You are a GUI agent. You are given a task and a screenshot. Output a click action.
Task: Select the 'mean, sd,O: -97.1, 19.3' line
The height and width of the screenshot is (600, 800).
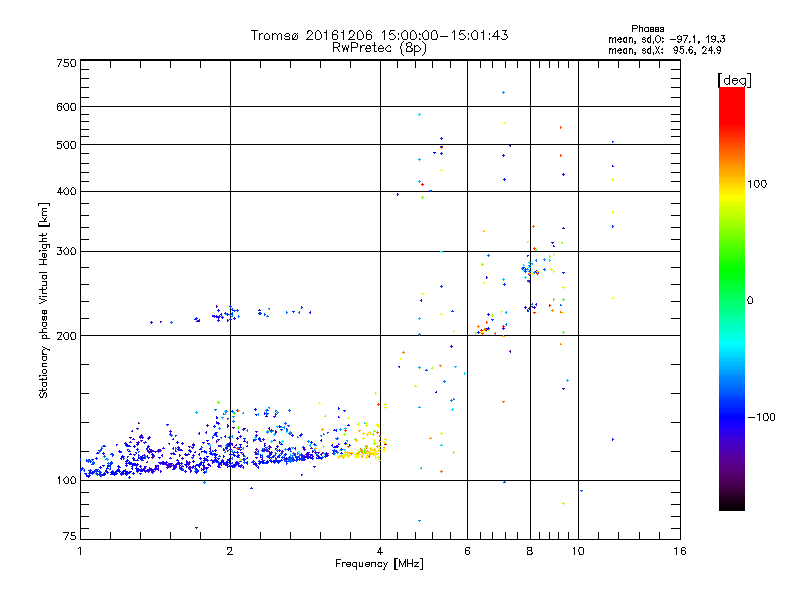(666, 39)
